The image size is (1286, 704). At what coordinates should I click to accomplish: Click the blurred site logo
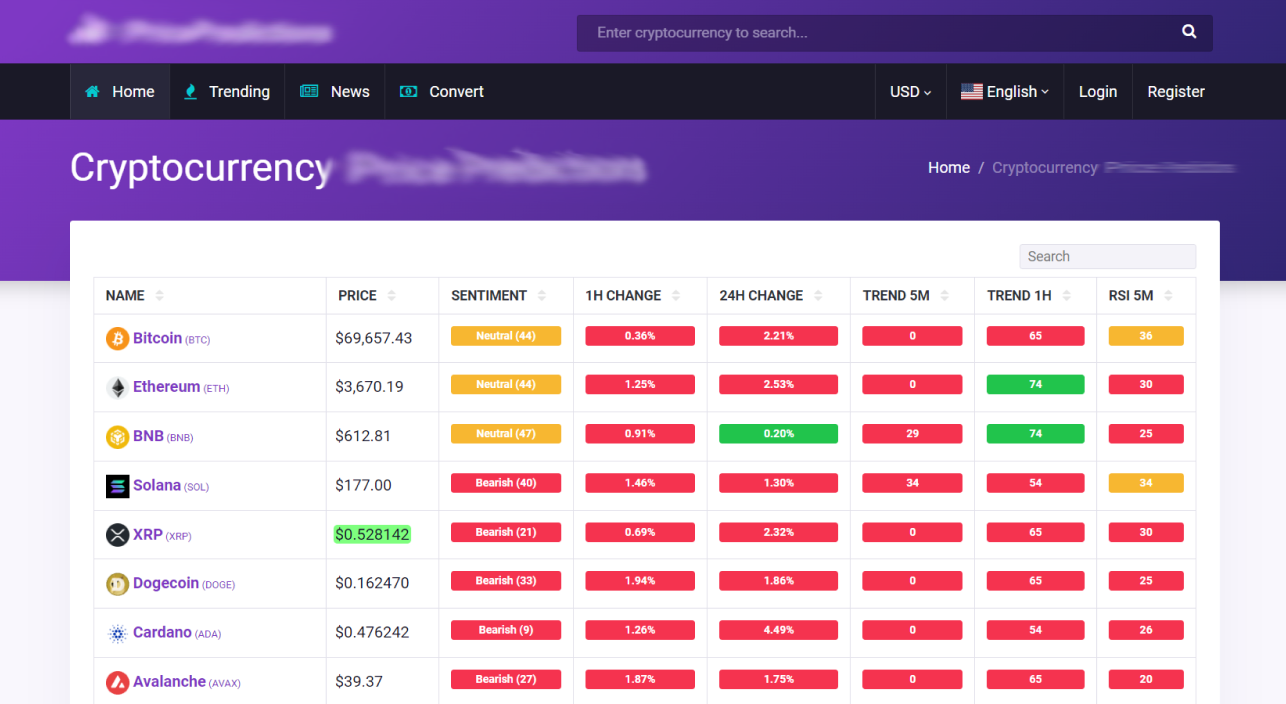coord(201,32)
